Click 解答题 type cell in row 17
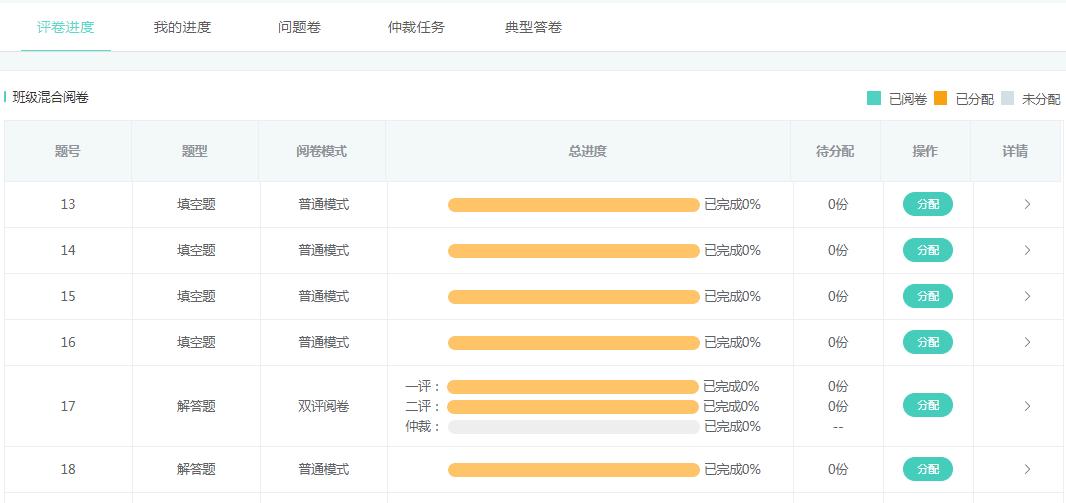 pos(196,406)
